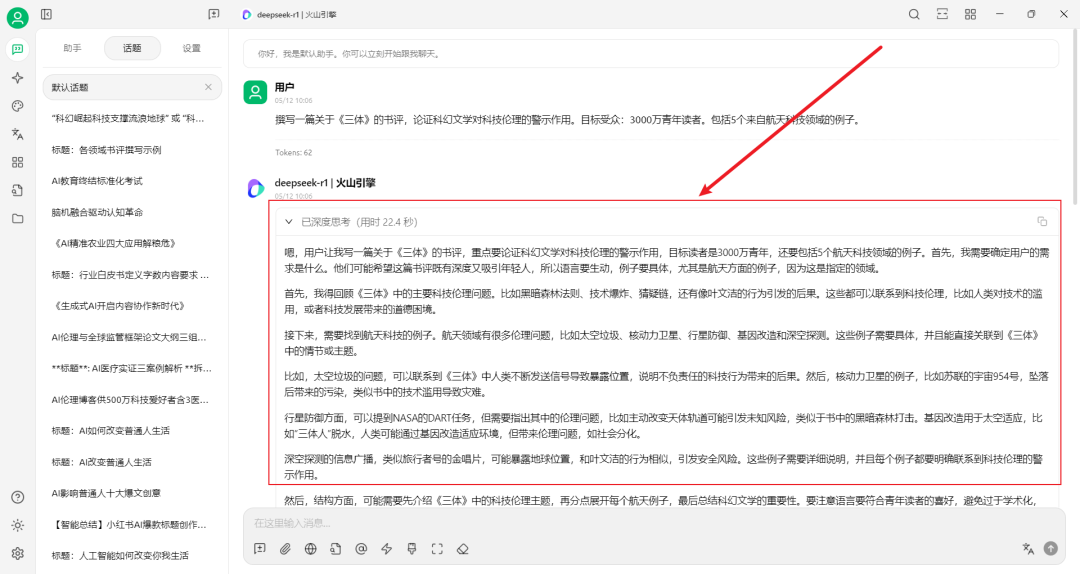This screenshot has width=1080, height=574.
Task: Open topic starting with “科幻崛起科技支撑流浪地球”
Action: (132, 119)
